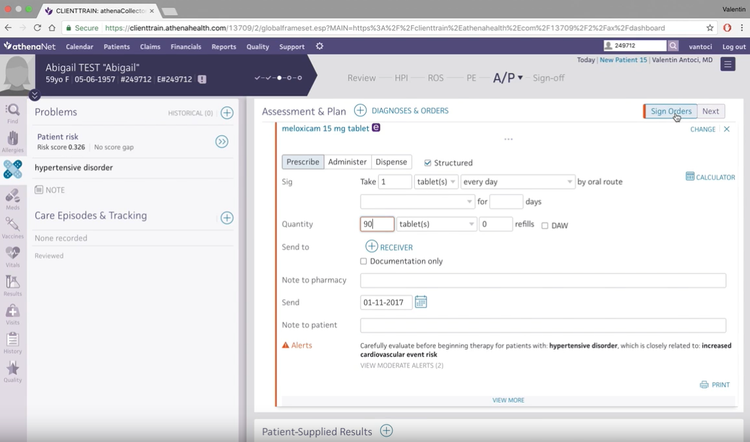Open New Patient 15 encounter link
This screenshot has width=750, height=442.
click(623, 60)
